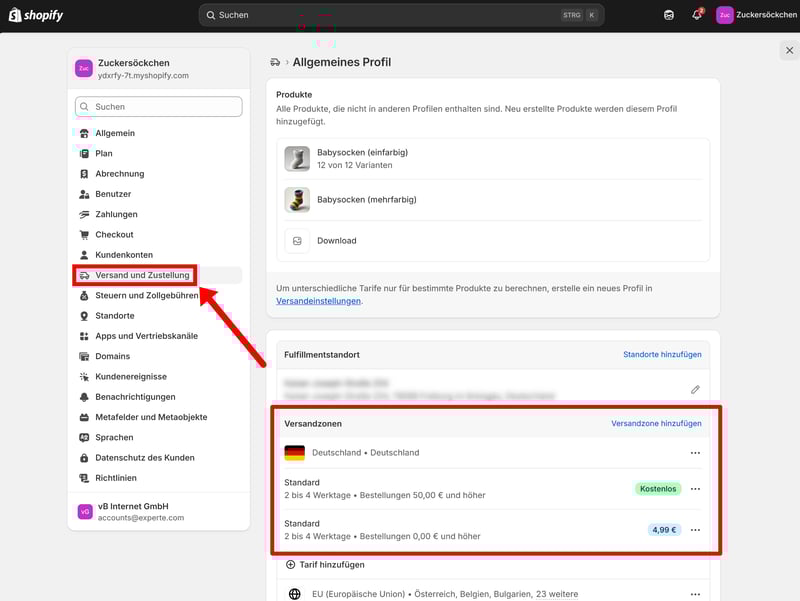Click the settings sidebar Suchen field
The height and width of the screenshot is (601, 800).
(x=158, y=107)
